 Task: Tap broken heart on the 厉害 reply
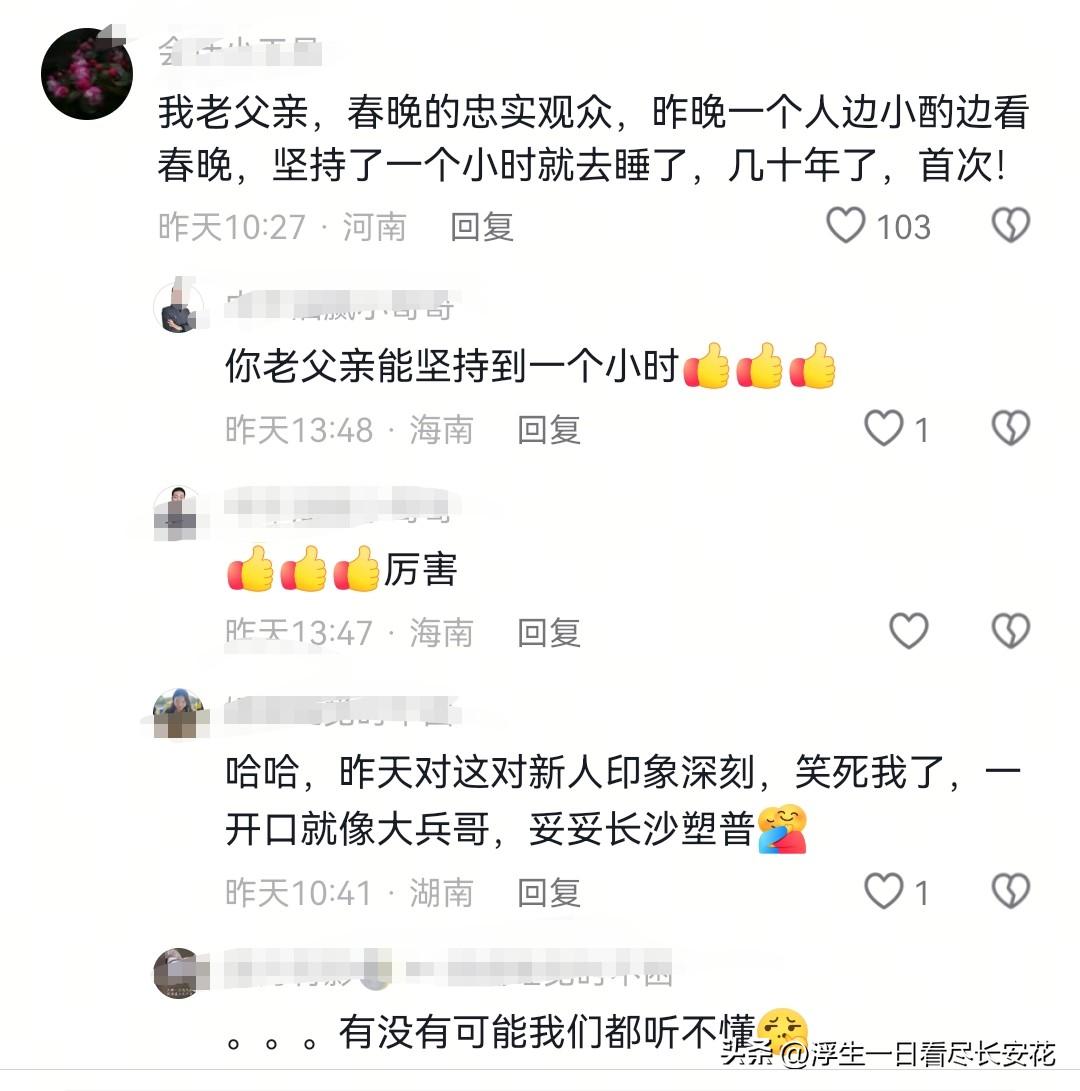tap(1010, 631)
